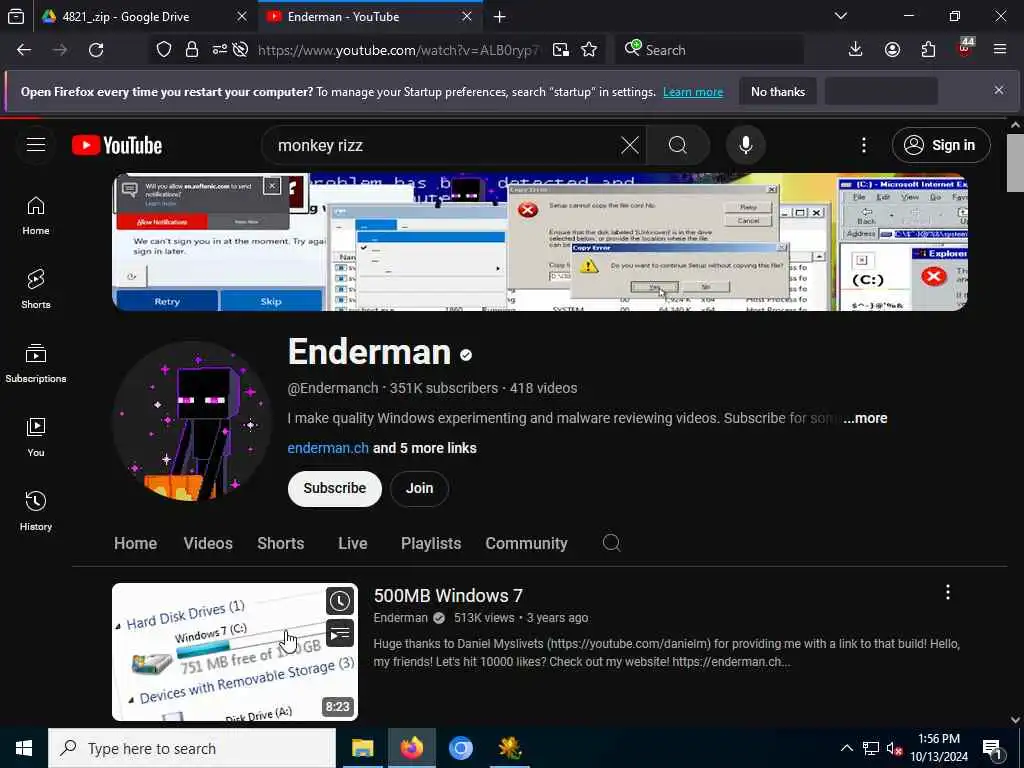Click the Join membership button

[x=419, y=488]
